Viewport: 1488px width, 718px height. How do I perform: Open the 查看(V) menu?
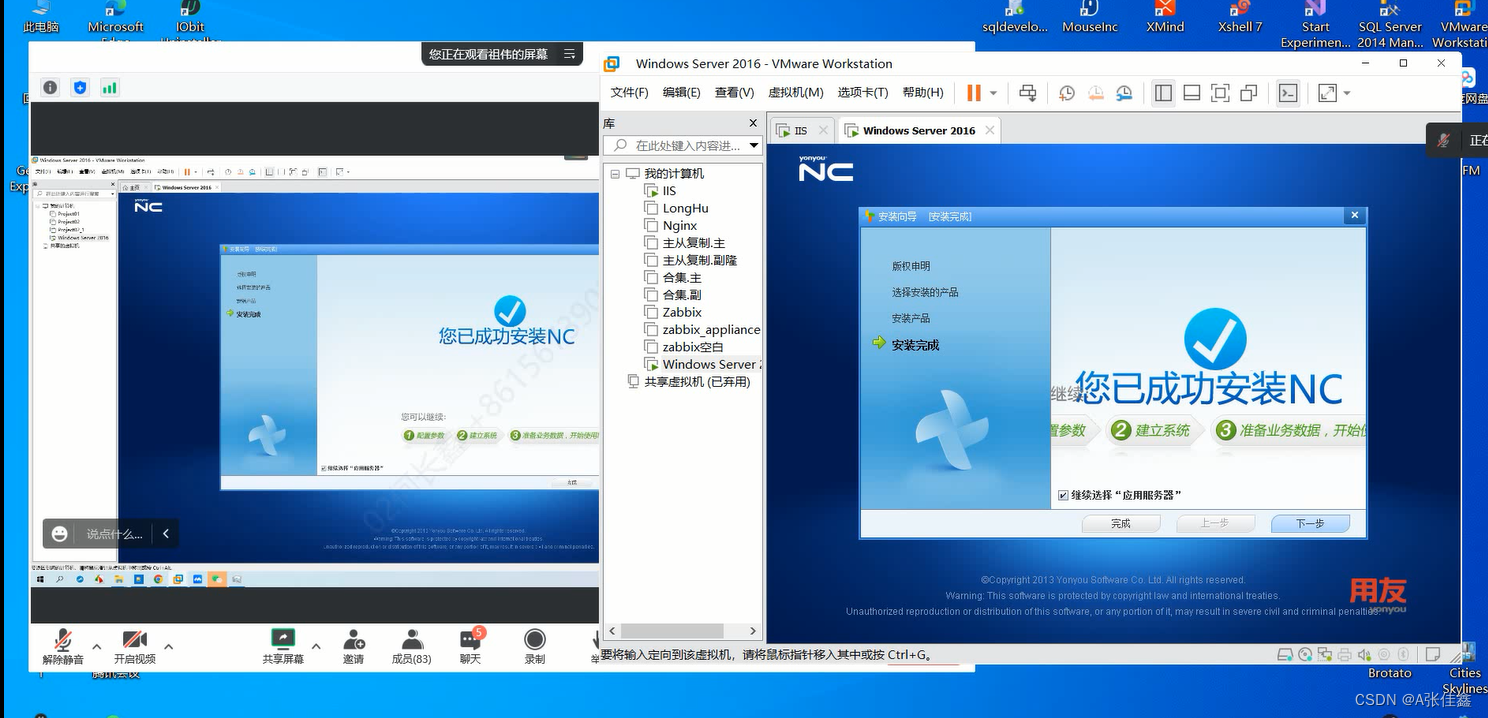(x=734, y=92)
